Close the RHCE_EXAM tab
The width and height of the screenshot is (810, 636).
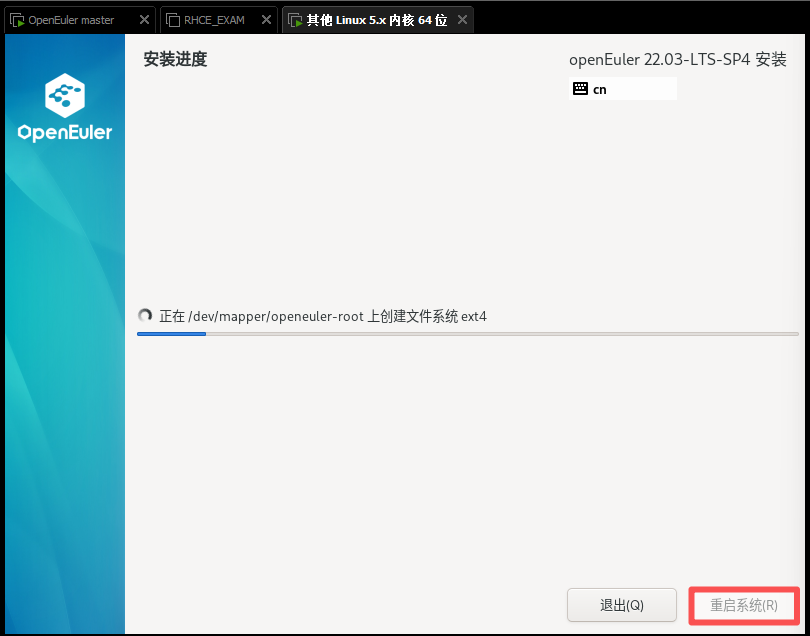[266, 20]
